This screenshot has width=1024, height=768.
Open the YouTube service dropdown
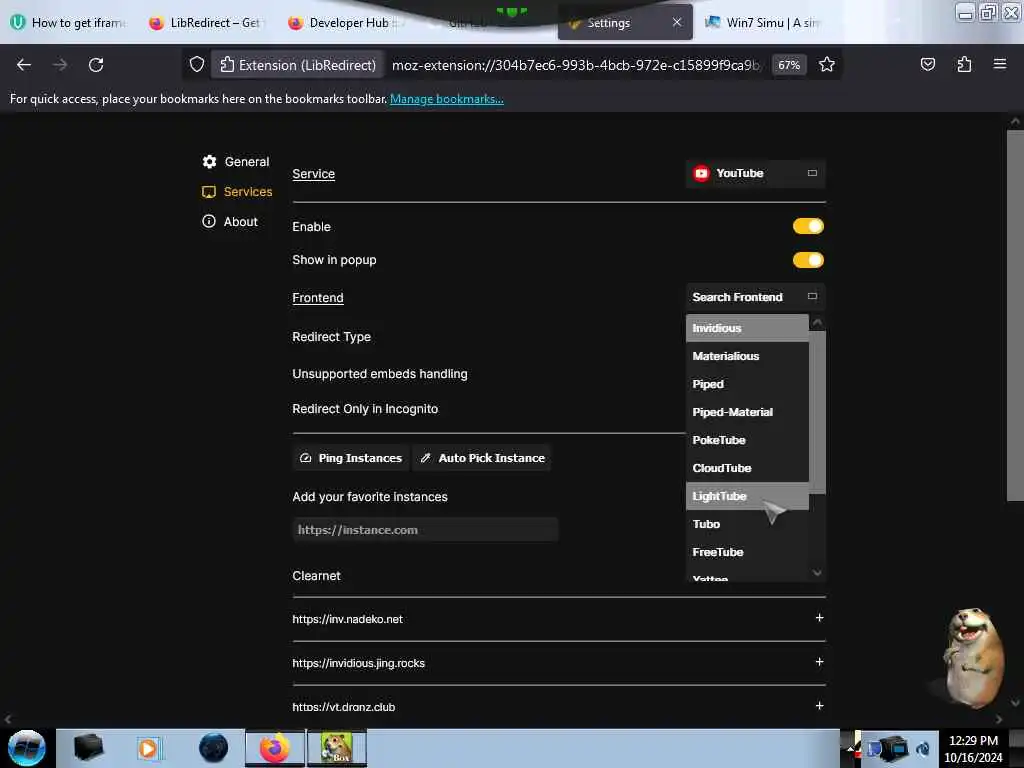point(756,173)
